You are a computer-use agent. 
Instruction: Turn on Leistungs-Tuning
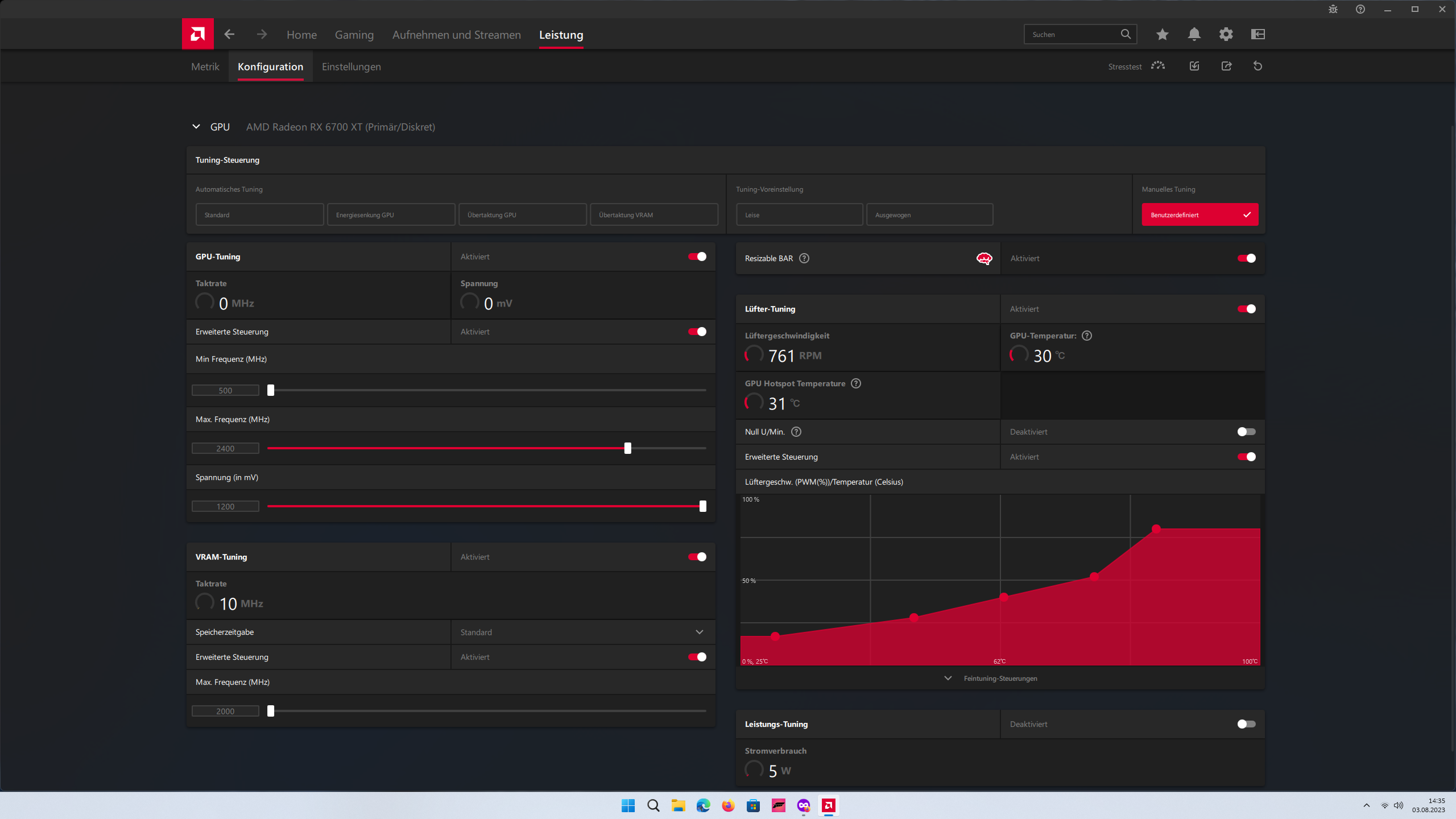tap(1246, 723)
